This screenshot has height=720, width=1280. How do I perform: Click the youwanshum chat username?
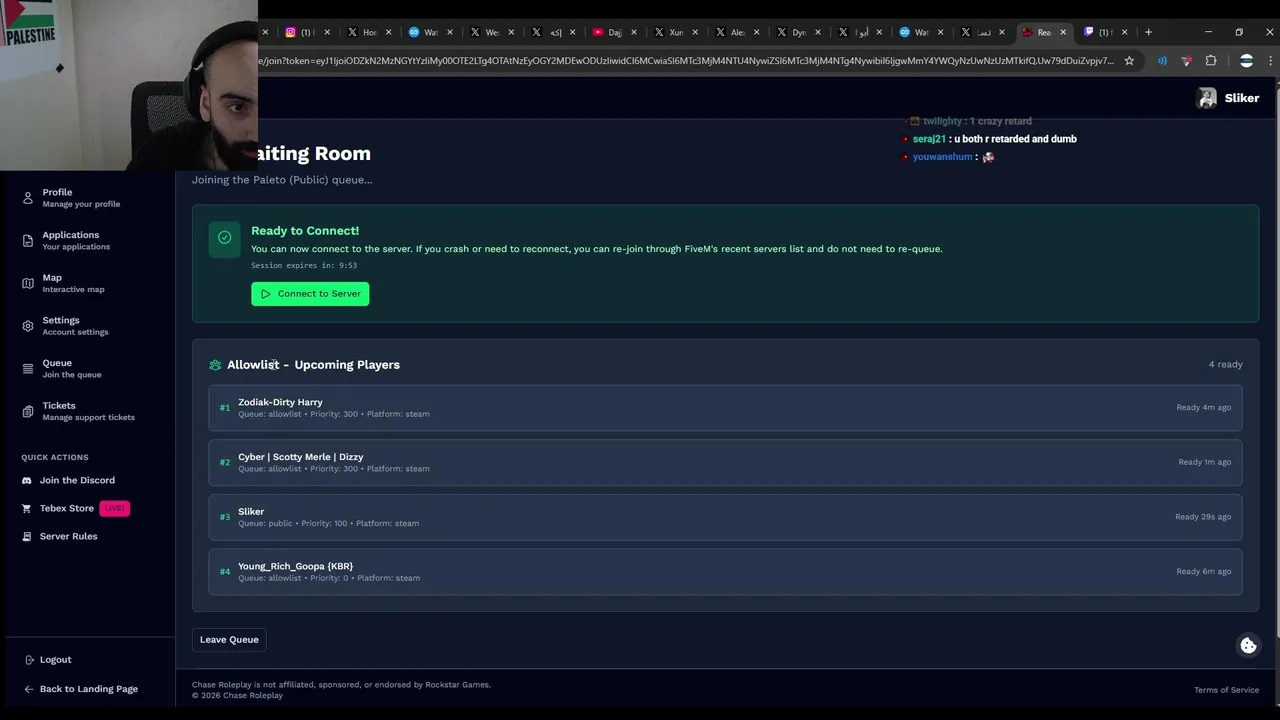[x=942, y=157]
